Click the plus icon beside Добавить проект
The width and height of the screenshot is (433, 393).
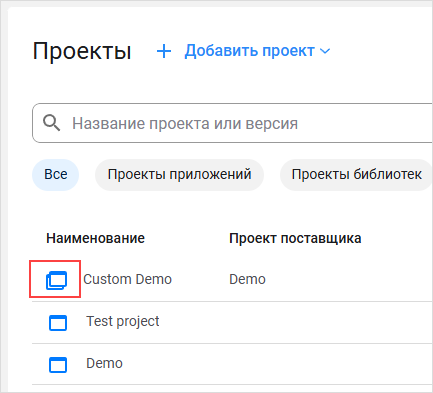[x=164, y=51]
